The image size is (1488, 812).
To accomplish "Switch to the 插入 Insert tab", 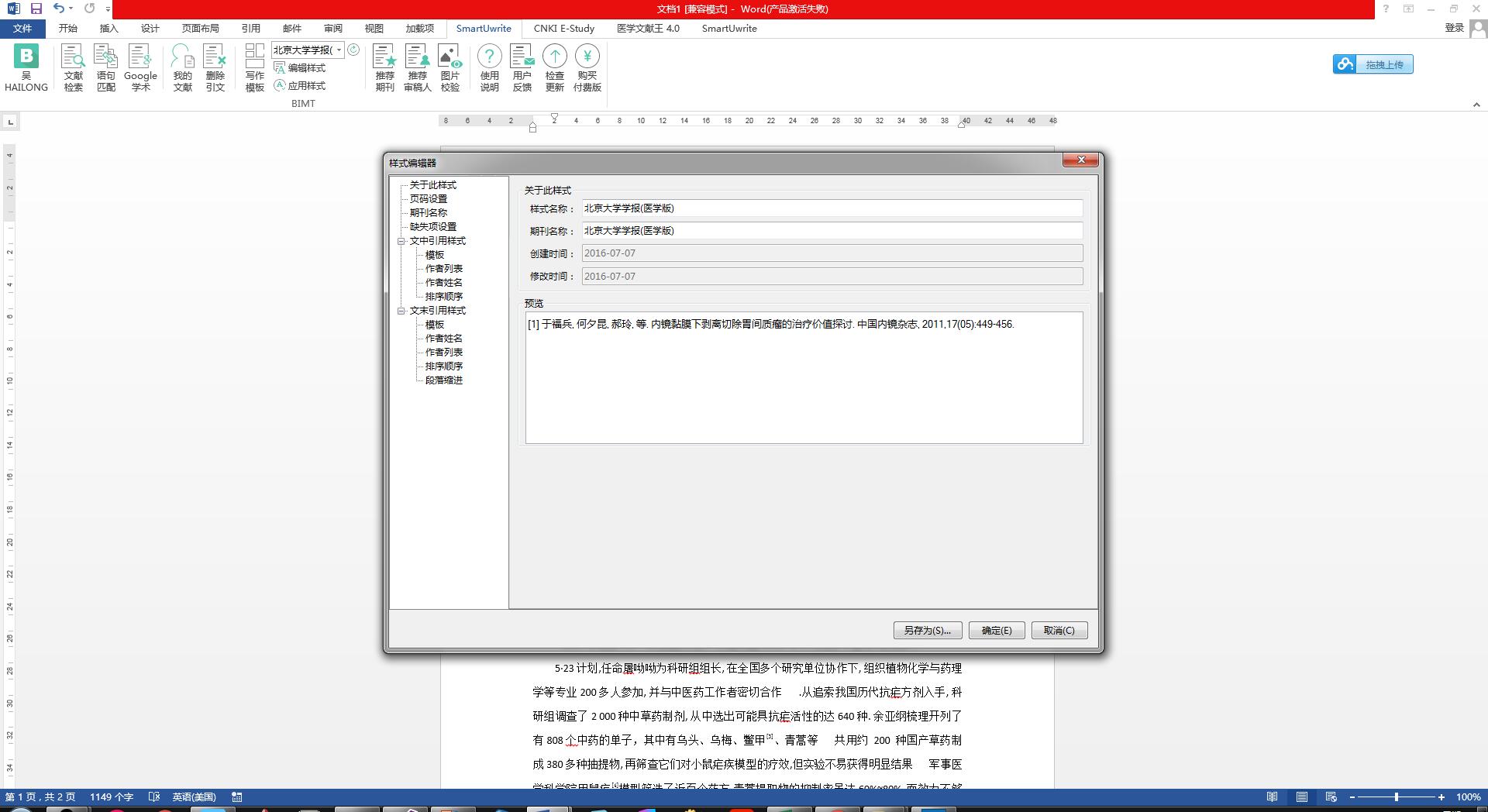I will 109,29.
